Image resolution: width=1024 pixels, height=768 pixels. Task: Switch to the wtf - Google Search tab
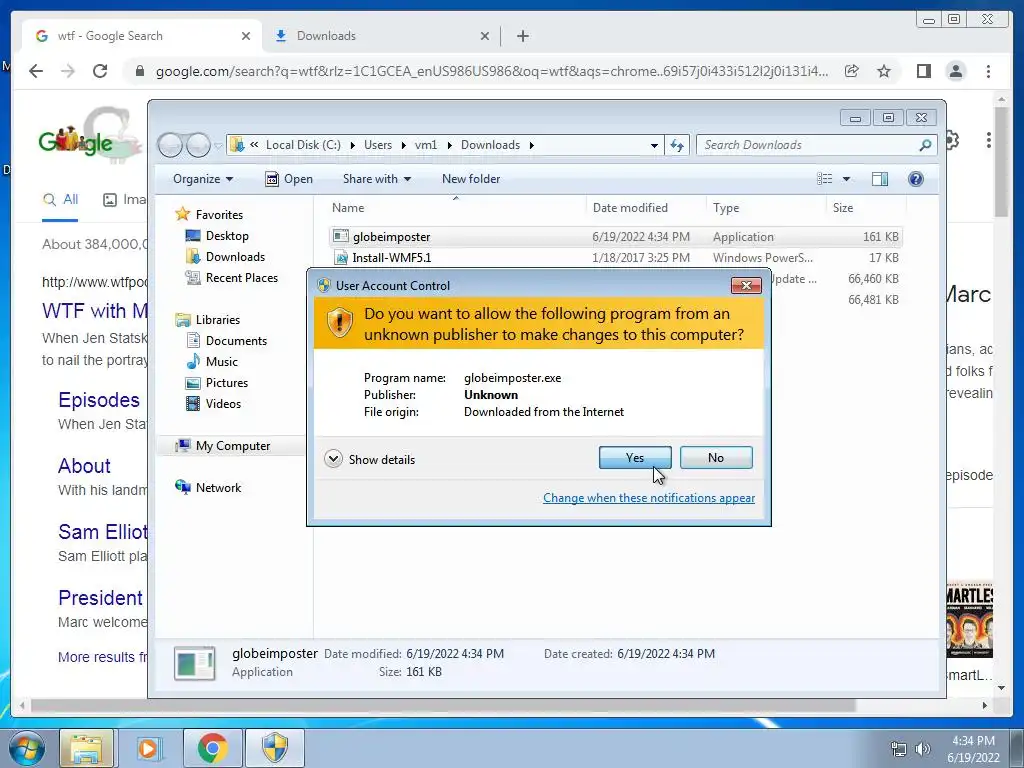(142, 36)
